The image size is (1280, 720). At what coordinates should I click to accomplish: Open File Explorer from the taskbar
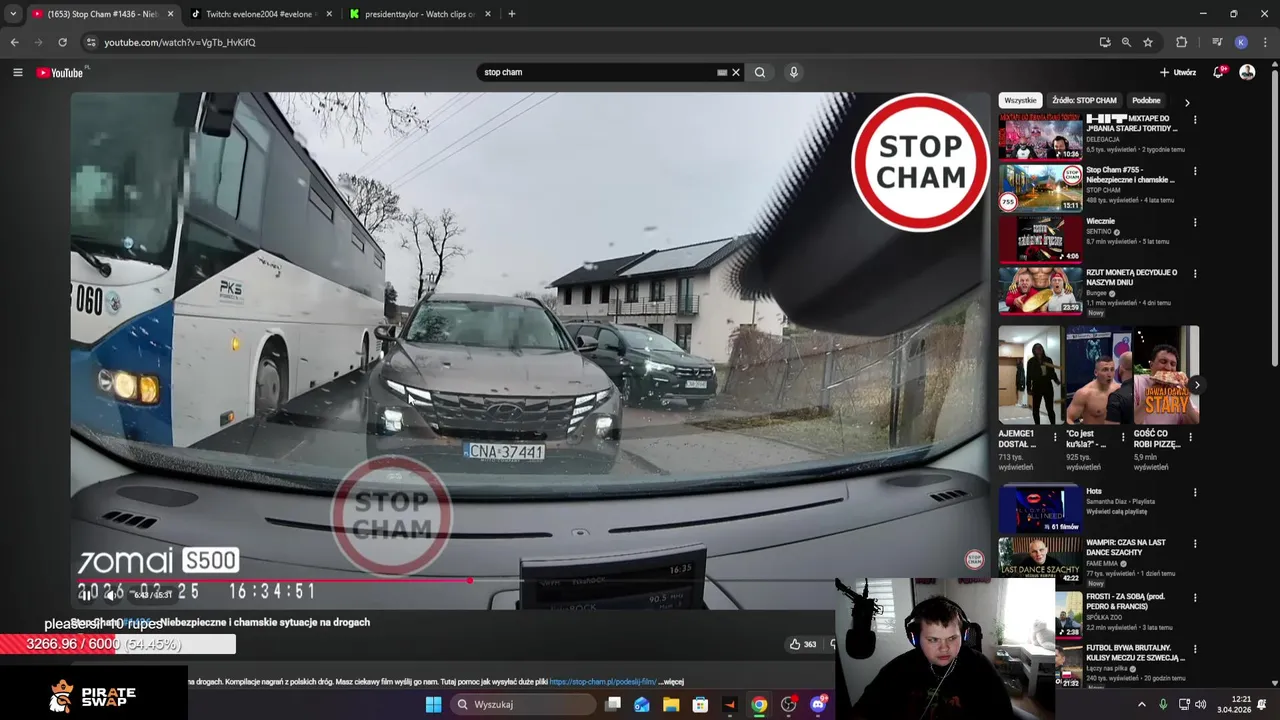[x=671, y=704]
